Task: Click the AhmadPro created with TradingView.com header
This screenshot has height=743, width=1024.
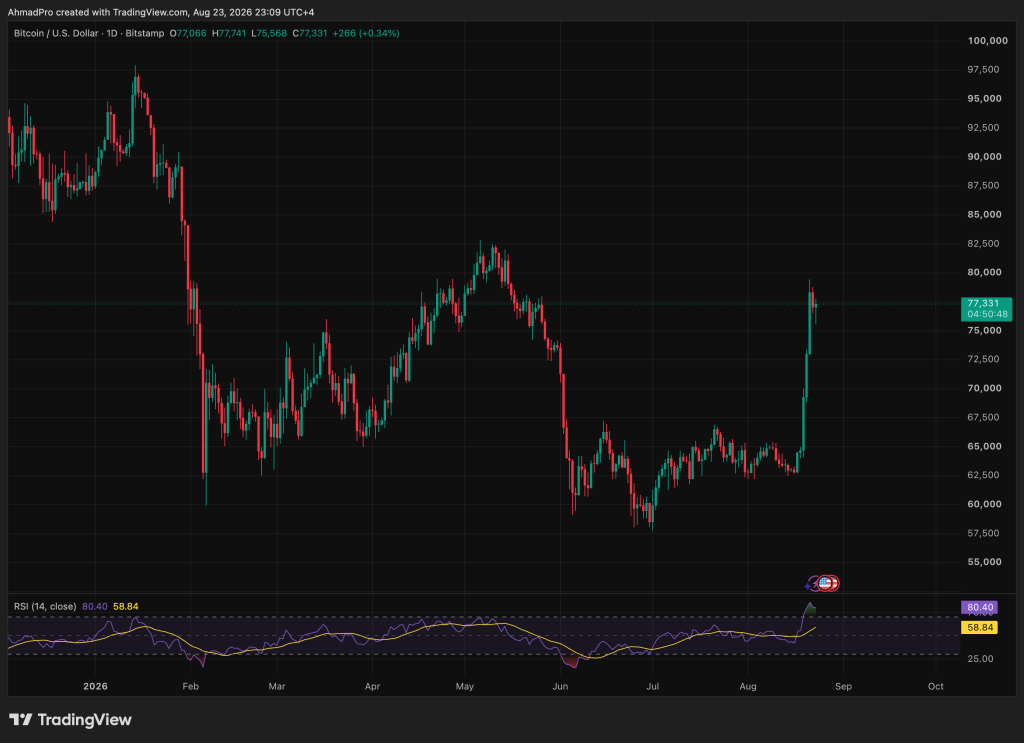Action: (161, 12)
